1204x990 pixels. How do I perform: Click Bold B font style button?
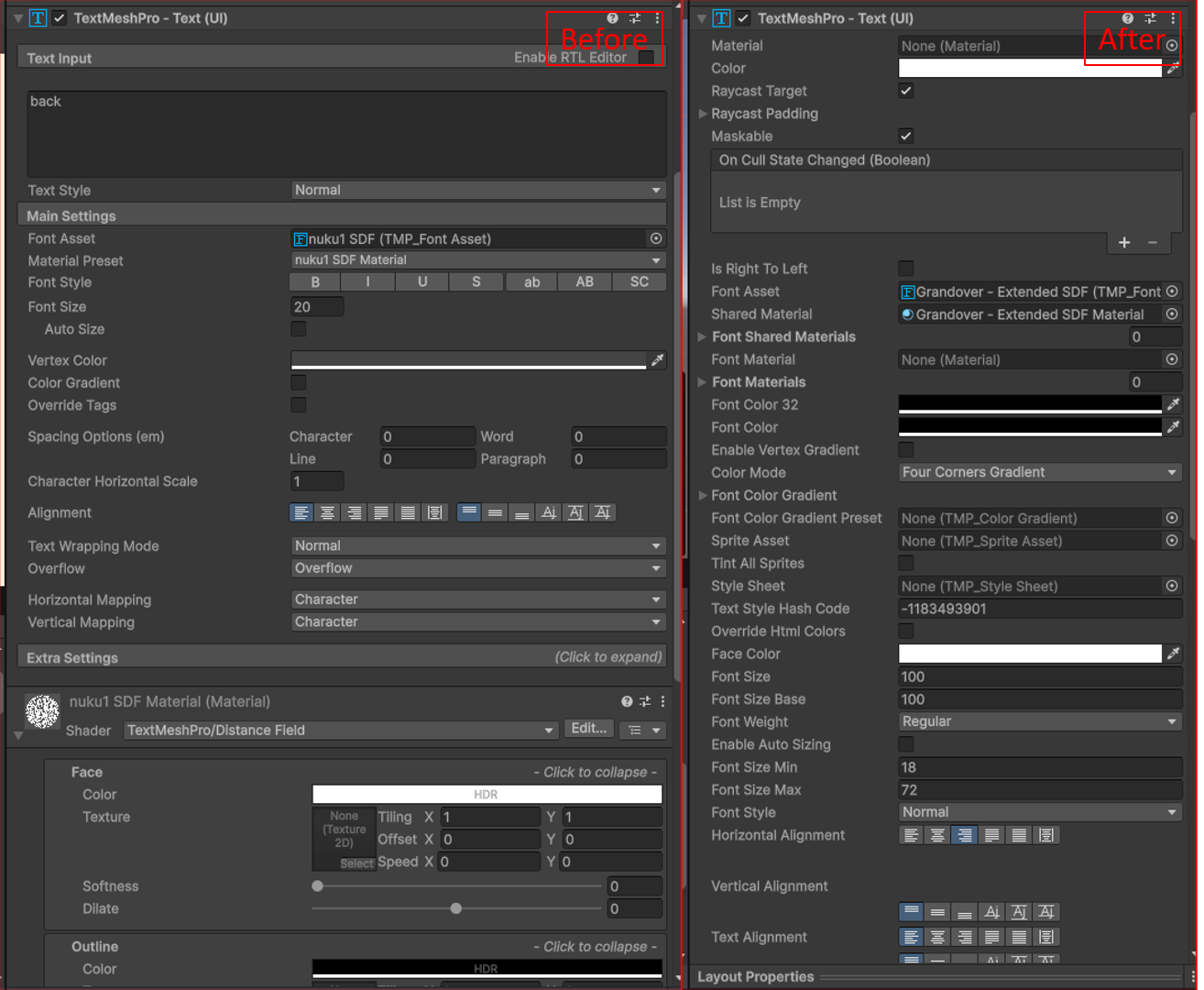(316, 282)
